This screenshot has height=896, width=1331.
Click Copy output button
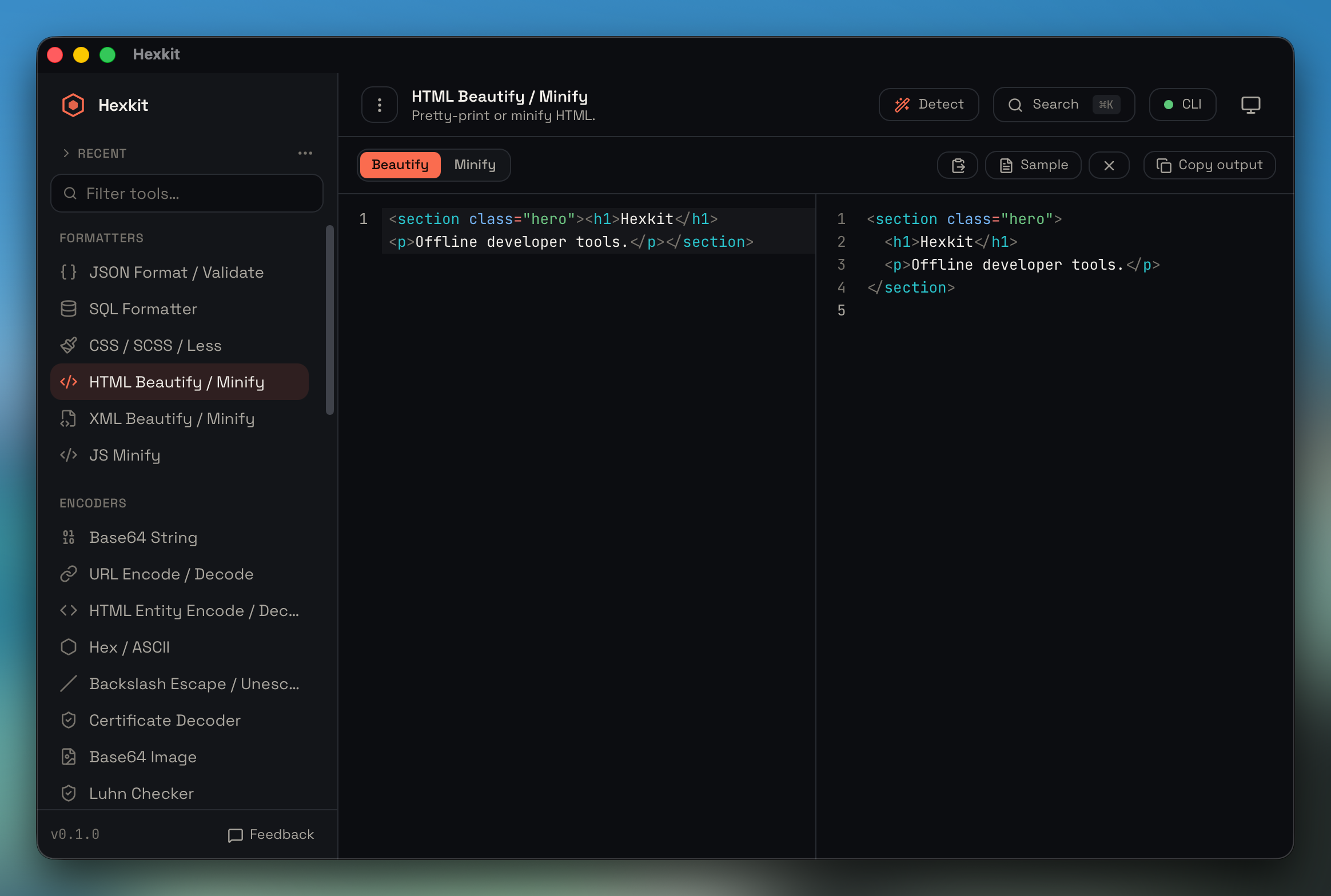[x=1209, y=165]
